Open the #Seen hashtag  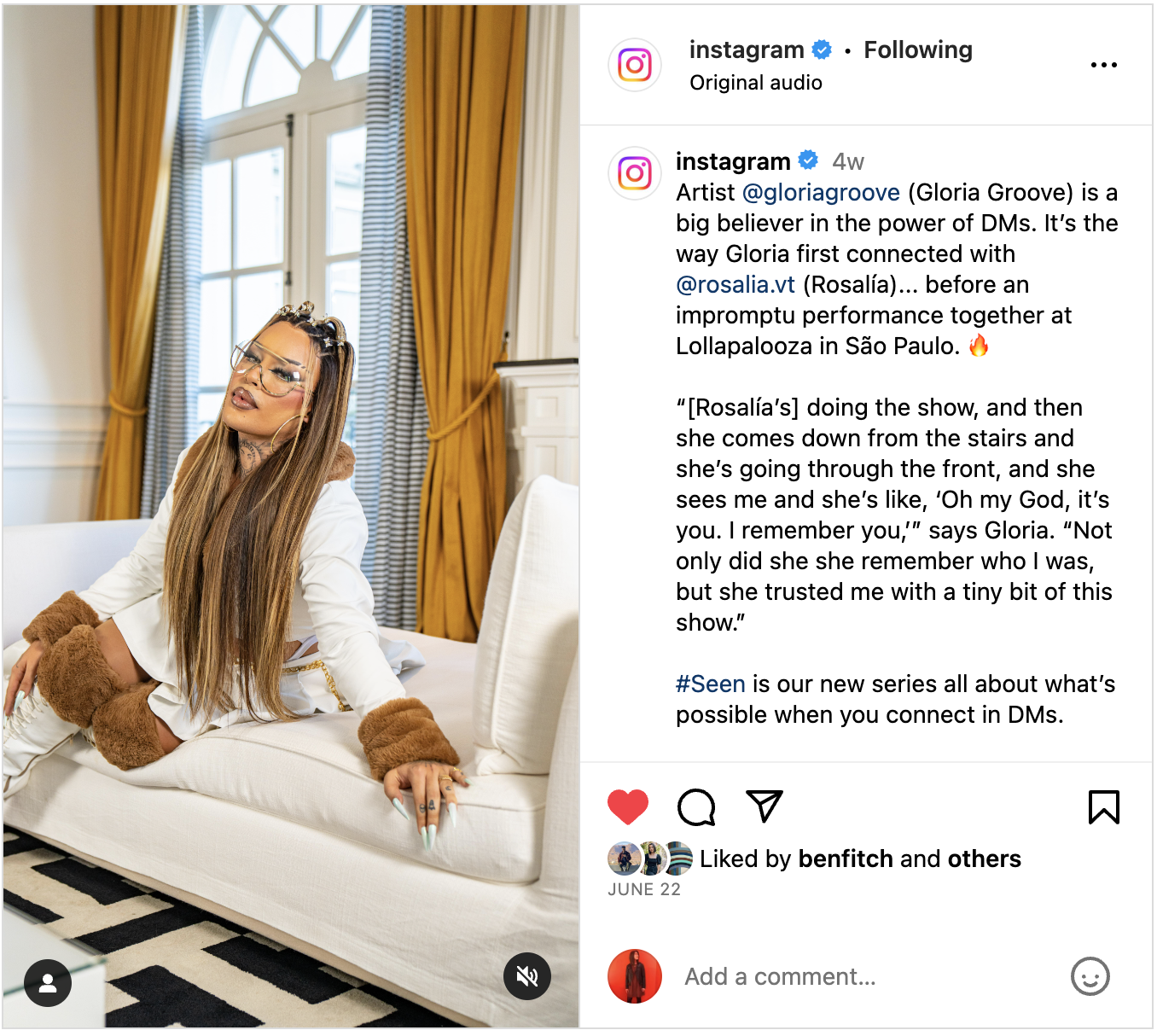711,684
